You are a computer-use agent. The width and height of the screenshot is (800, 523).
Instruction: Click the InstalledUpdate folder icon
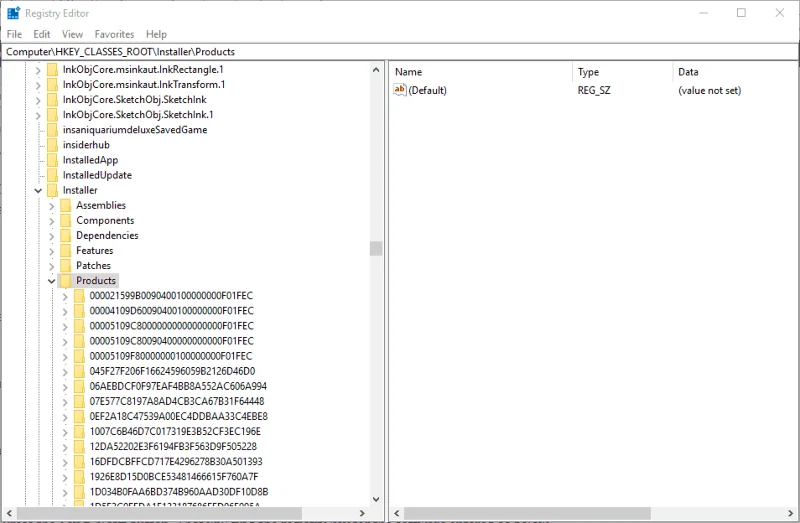point(52,175)
